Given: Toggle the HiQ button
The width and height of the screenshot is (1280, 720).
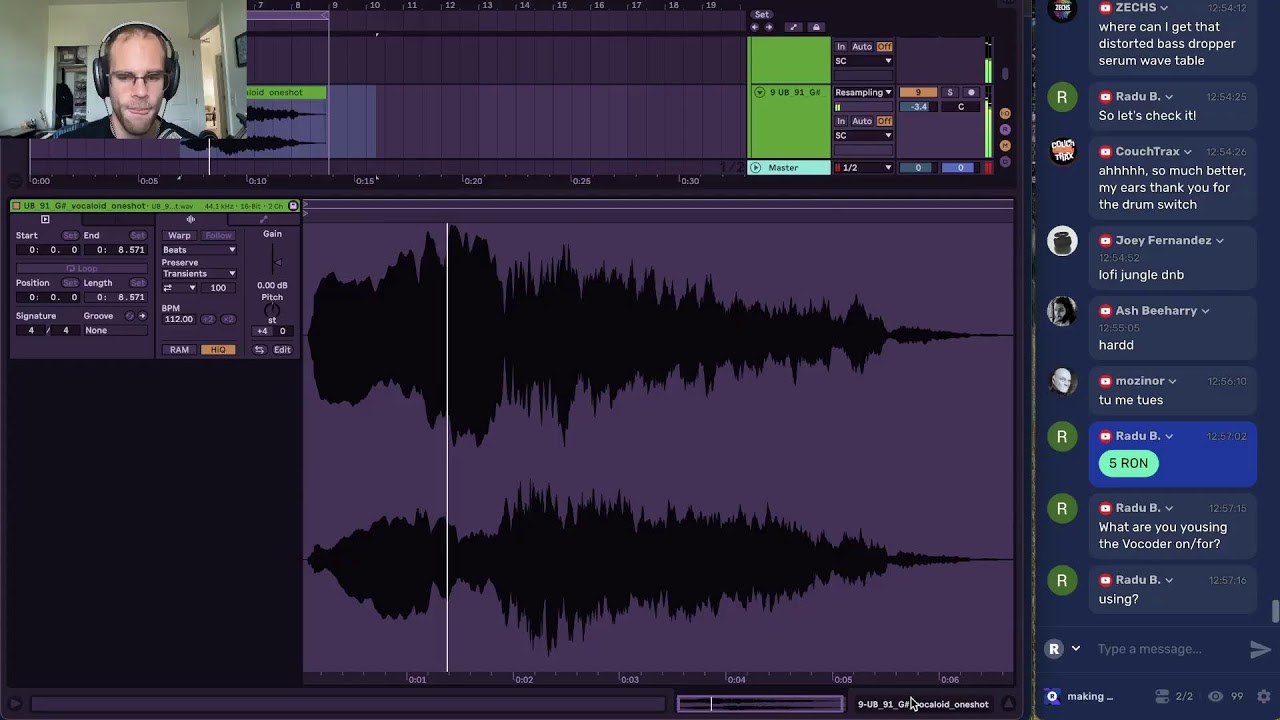Looking at the screenshot, I should coord(218,350).
